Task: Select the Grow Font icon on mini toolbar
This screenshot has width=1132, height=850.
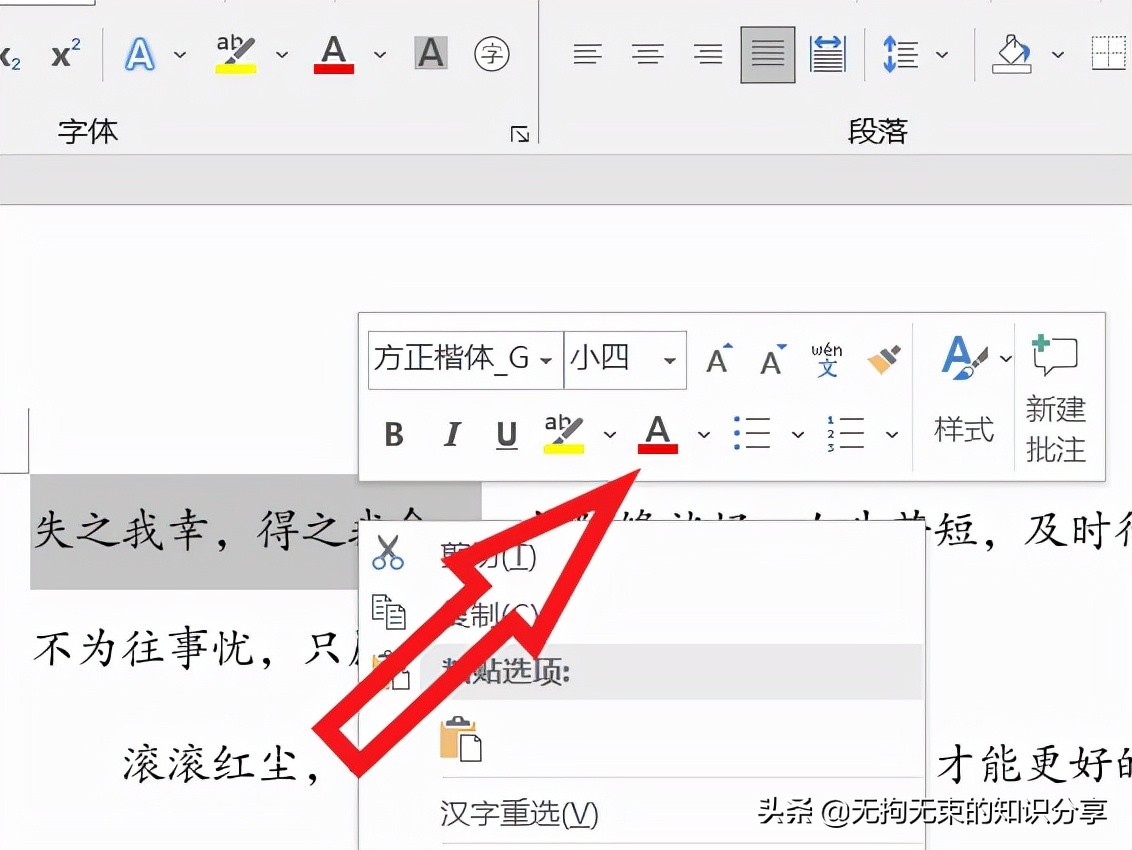Action: pos(717,360)
